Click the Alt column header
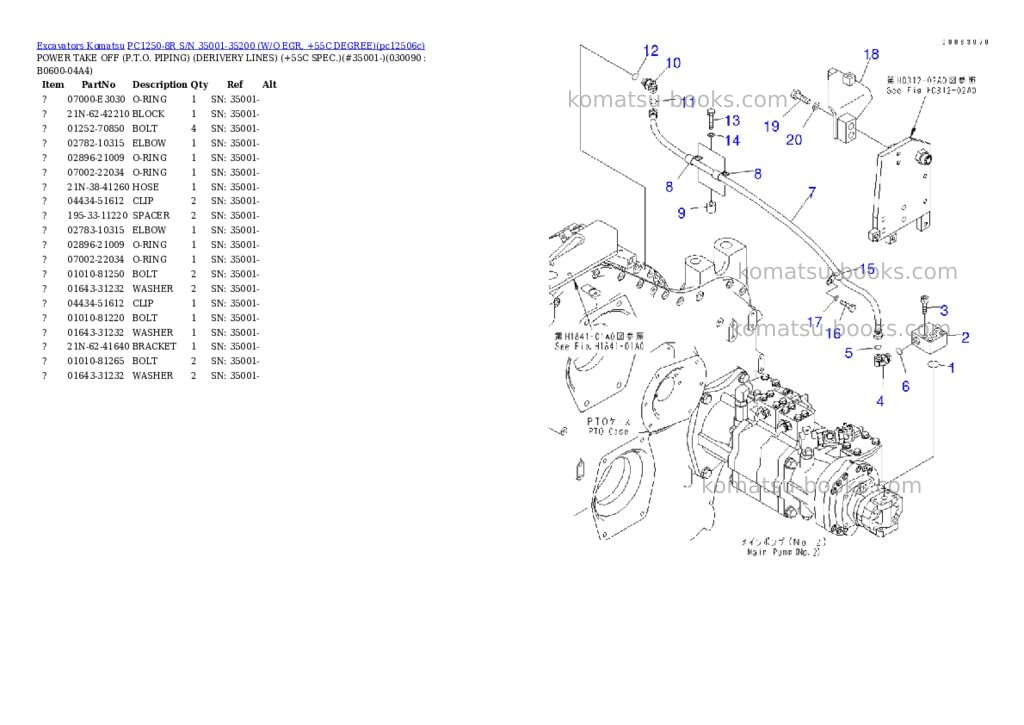The width and height of the screenshot is (1024, 725). coord(269,84)
